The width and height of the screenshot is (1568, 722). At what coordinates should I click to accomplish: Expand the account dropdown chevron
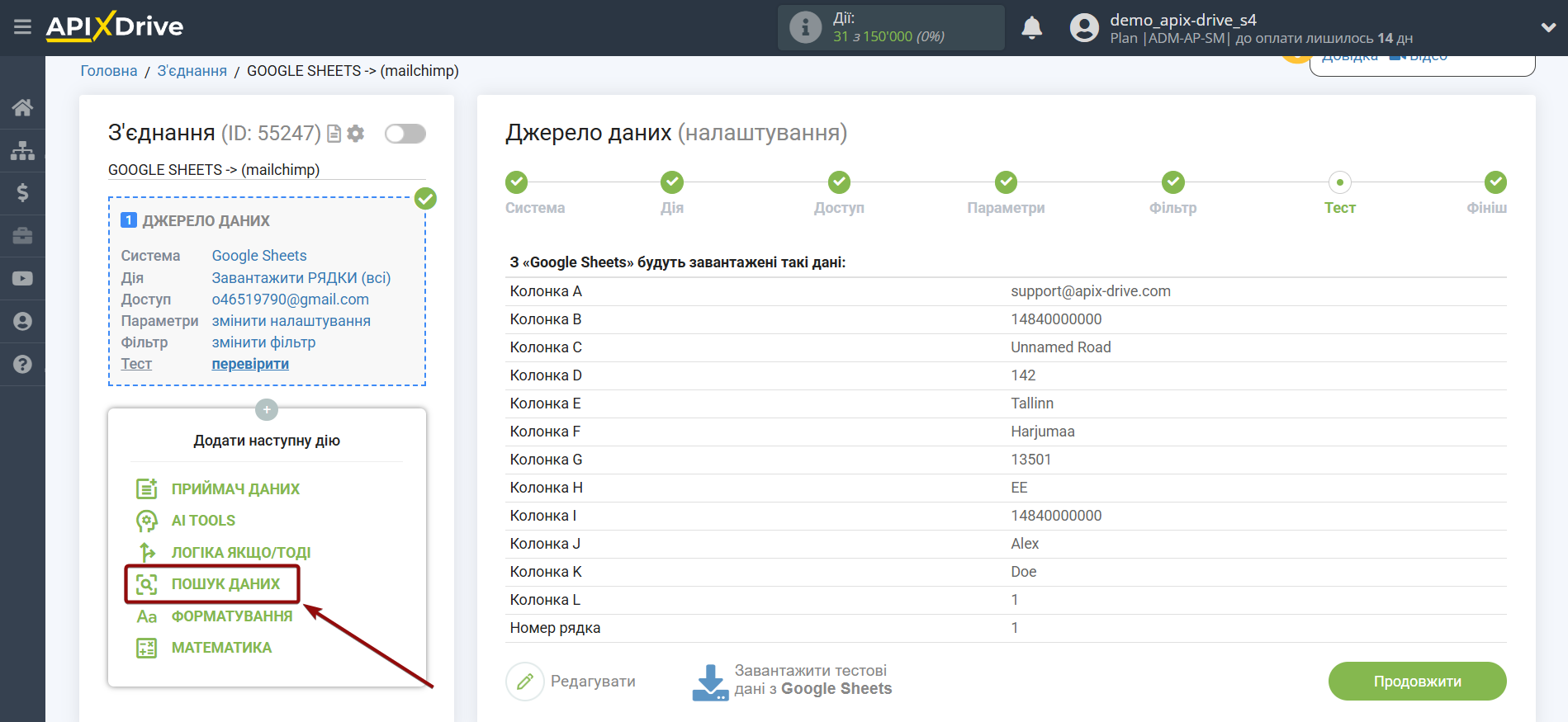pyautogui.click(x=1548, y=27)
